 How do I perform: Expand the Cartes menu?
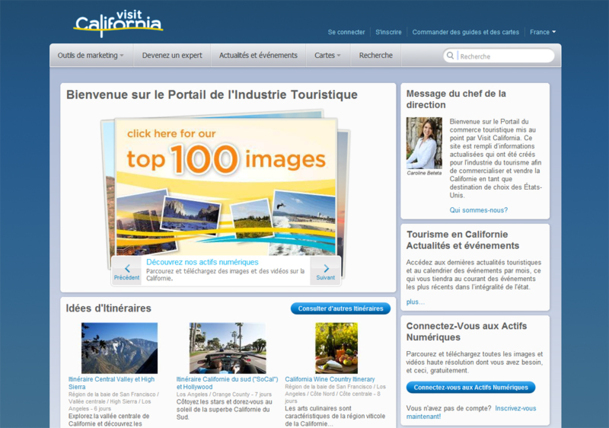pos(328,55)
